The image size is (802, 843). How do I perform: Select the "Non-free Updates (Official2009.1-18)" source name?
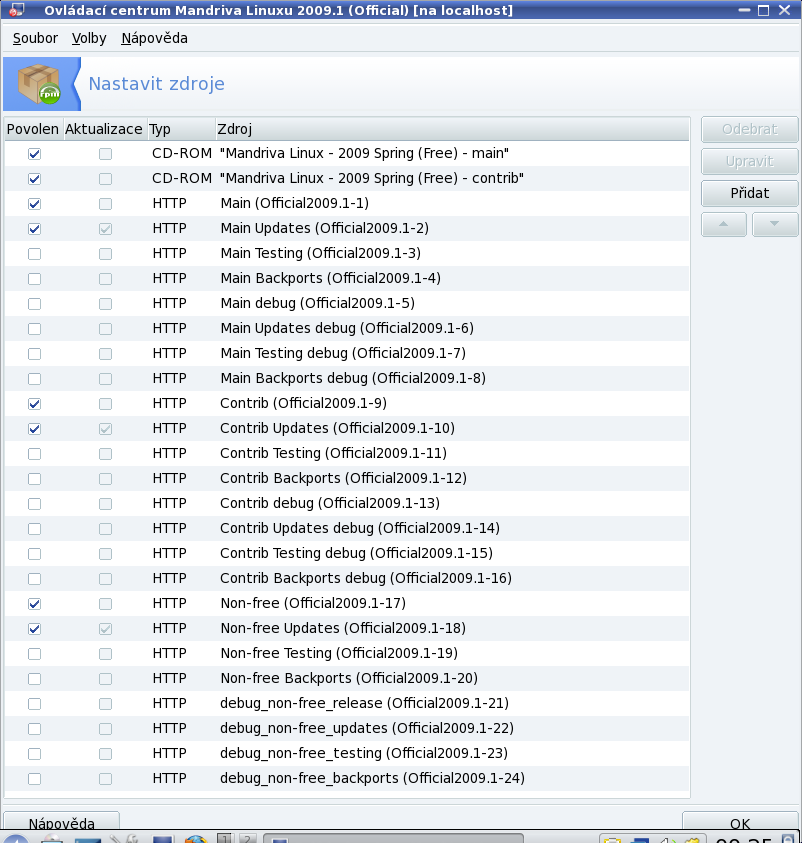343,628
